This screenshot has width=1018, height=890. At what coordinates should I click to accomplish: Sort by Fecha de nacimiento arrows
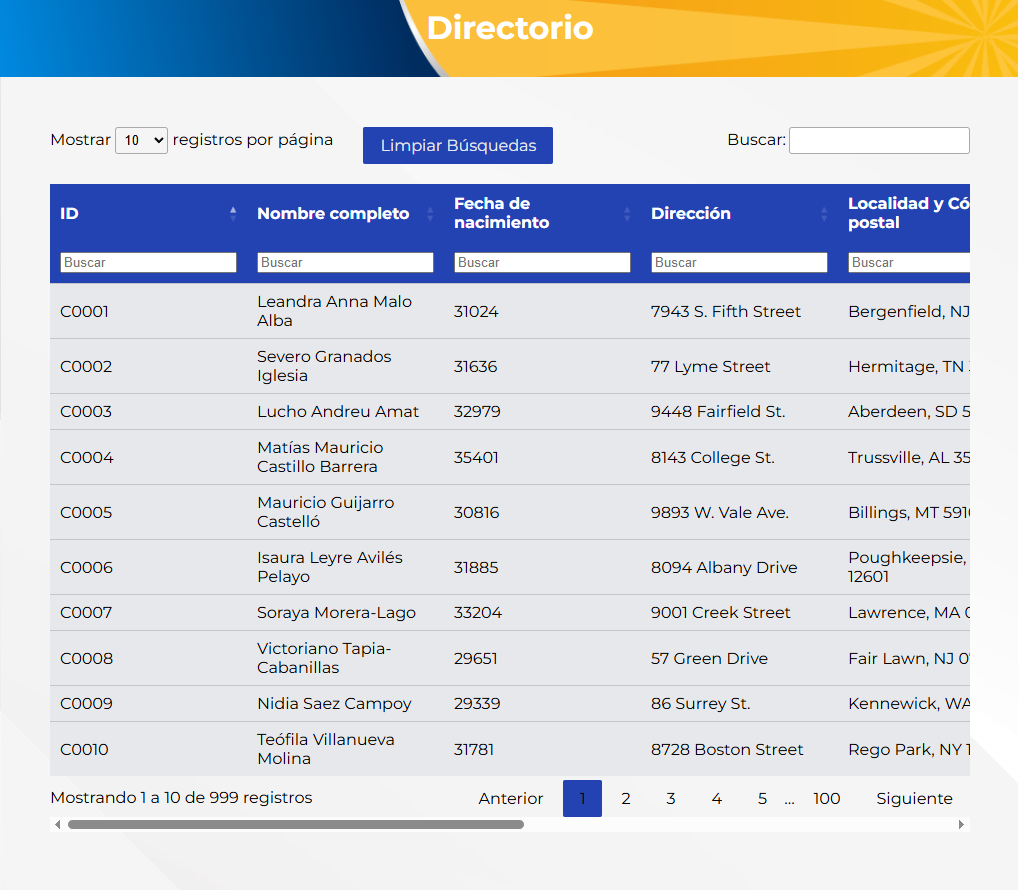[x=627, y=213]
